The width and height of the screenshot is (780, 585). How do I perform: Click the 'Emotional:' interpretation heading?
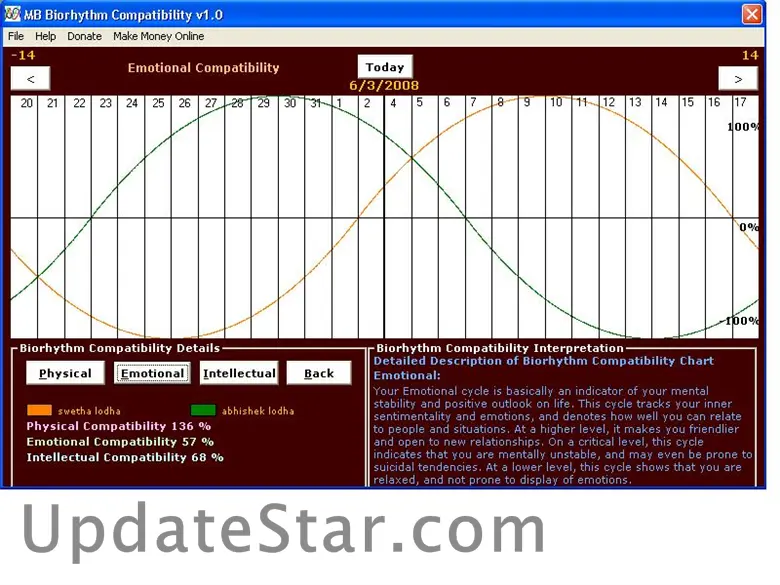407,376
